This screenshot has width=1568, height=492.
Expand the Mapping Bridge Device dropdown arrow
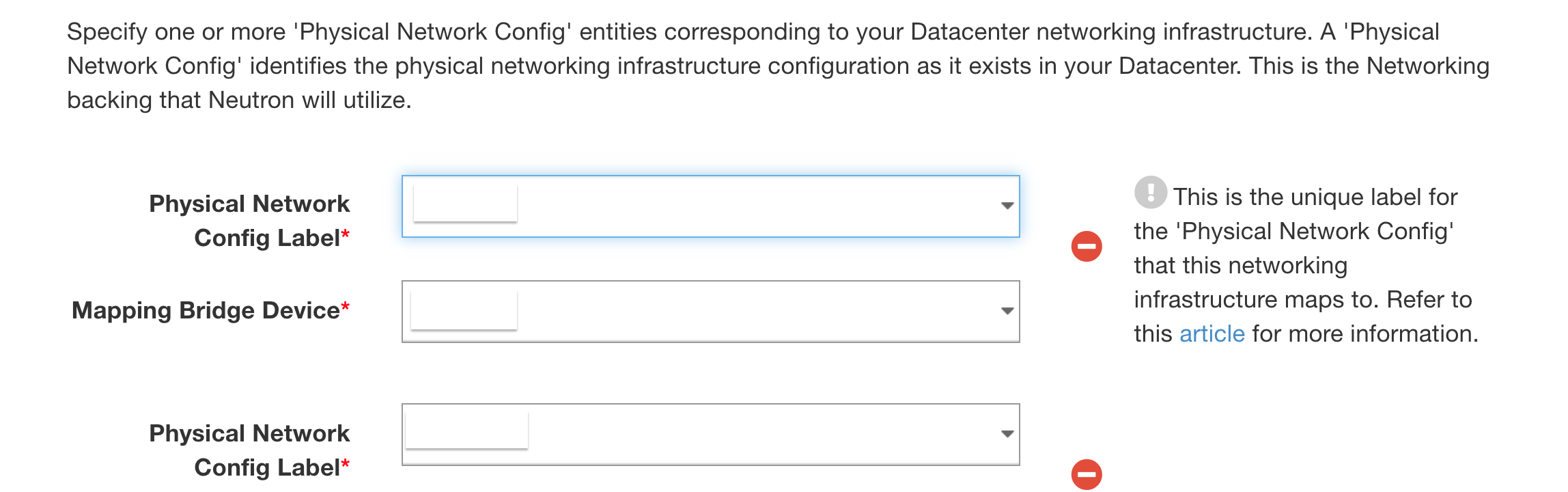pyautogui.click(x=1007, y=311)
